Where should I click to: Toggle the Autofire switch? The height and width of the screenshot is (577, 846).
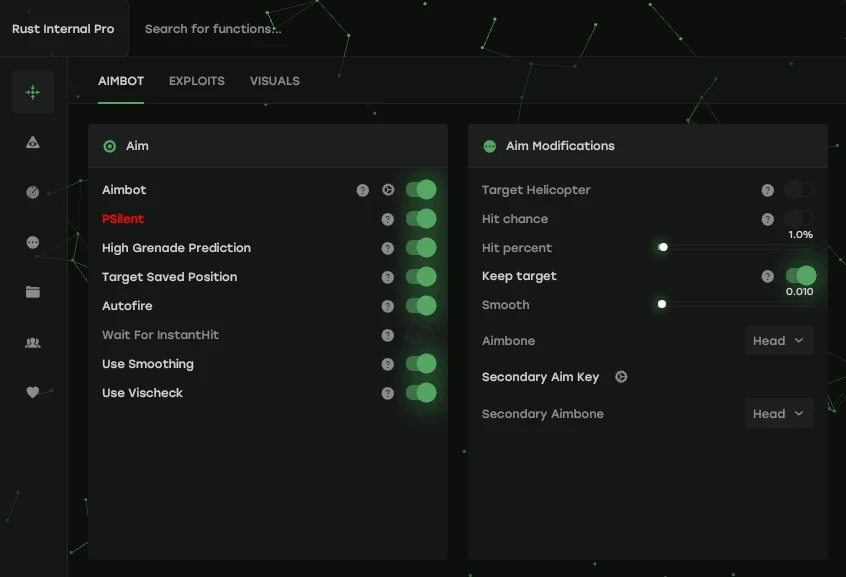coord(421,306)
